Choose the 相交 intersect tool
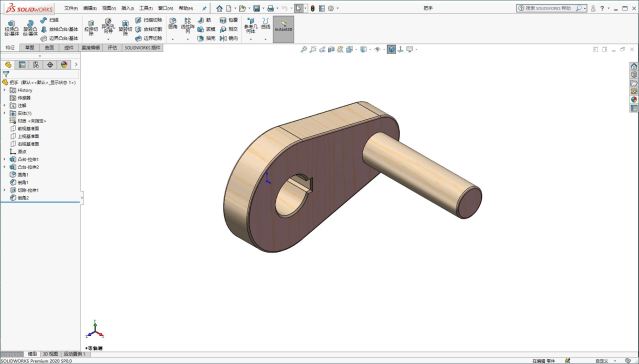Image resolution: width=639 pixels, height=364 pixels. coord(229,29)
